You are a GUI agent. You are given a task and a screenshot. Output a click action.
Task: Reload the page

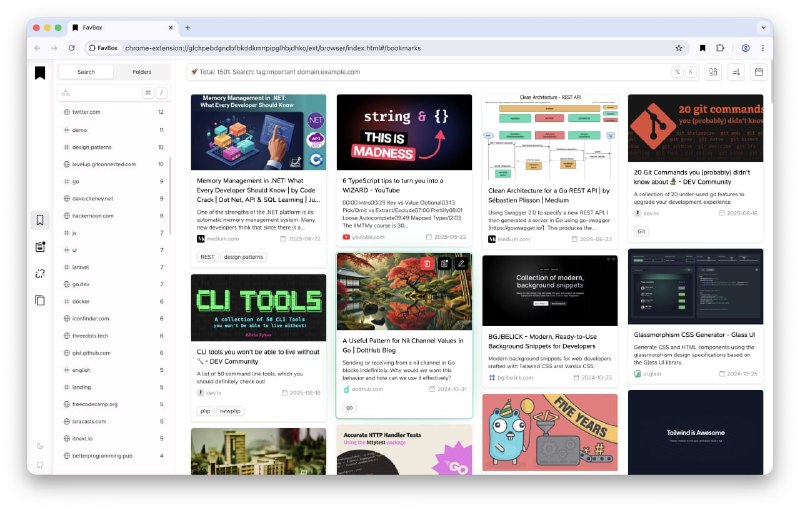point(71,48)
